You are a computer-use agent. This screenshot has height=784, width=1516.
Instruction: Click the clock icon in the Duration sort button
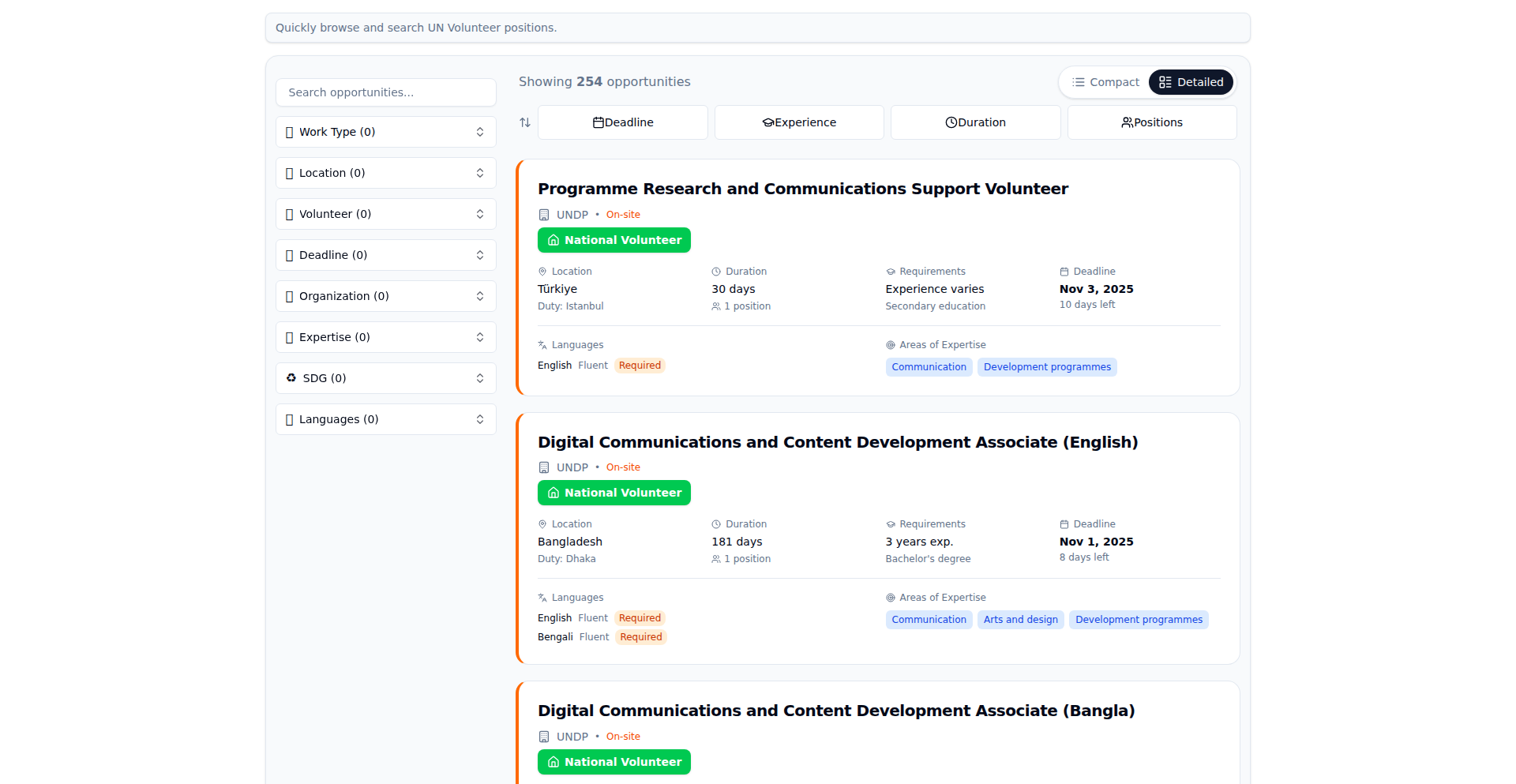pos(951,122)
